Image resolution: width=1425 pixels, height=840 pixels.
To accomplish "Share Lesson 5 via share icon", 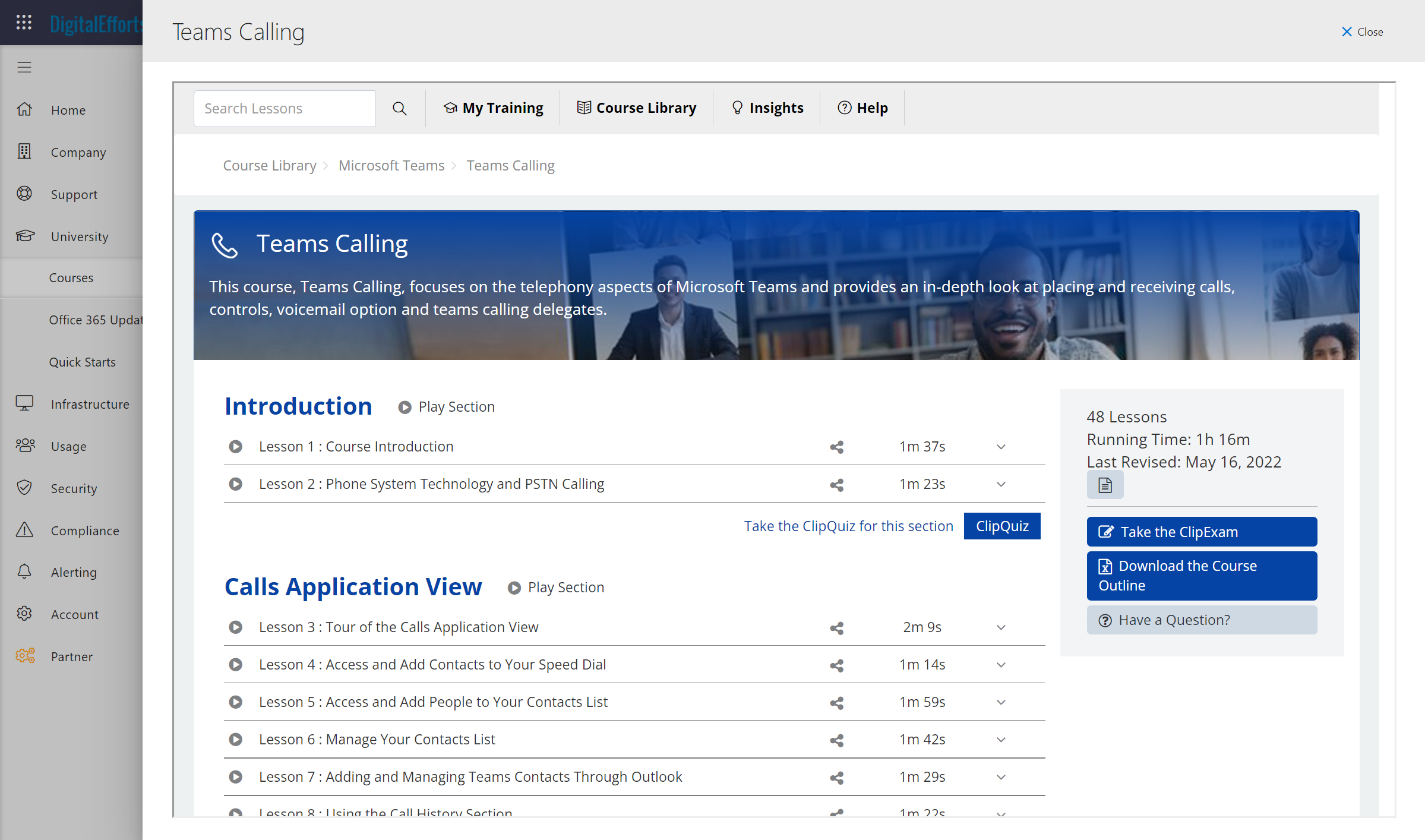I will click(x=837, y=703).
